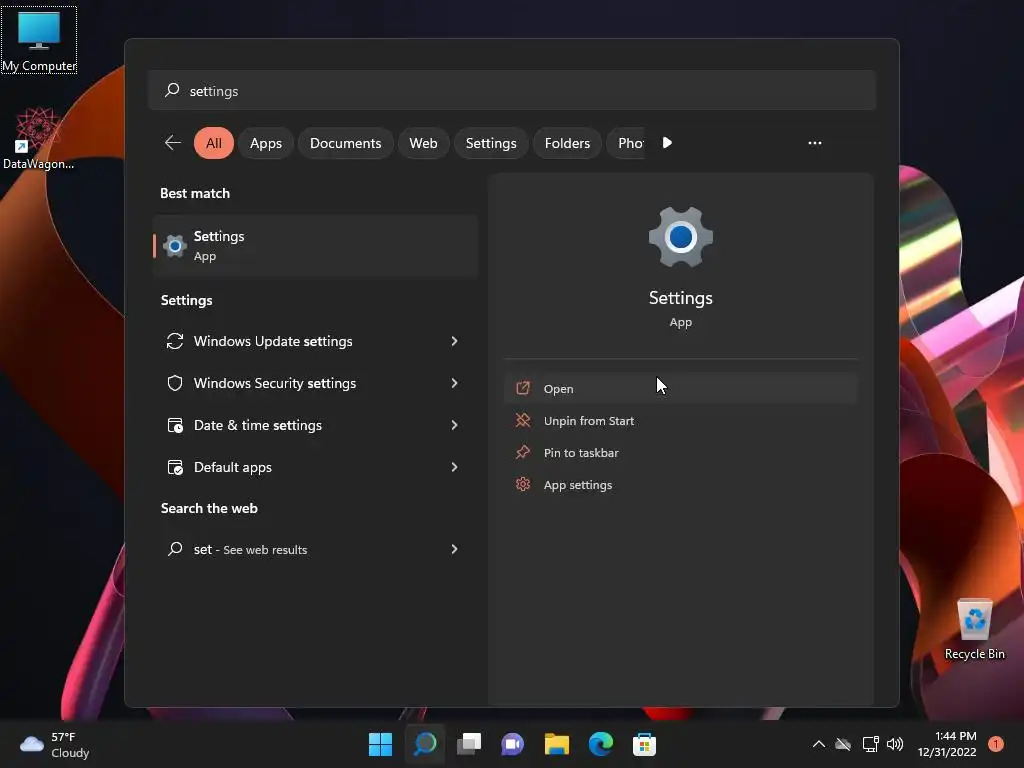
Task: Open the Windows Start button
Action: (x=380, y=744)
